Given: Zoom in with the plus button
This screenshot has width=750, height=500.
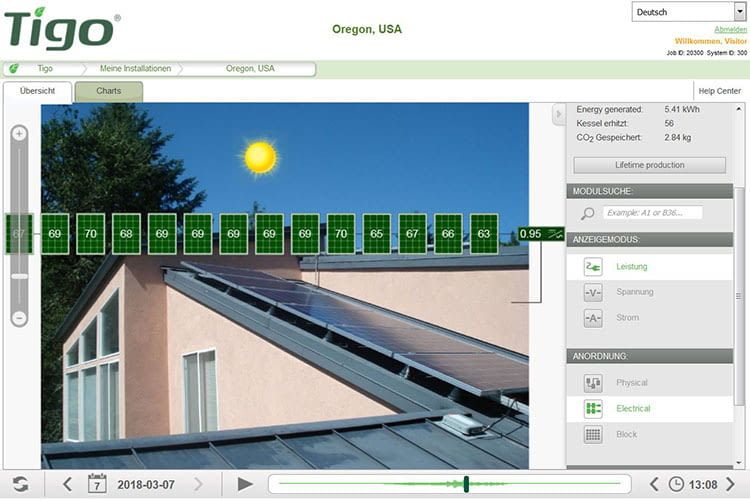Looking at the screenshot, I should (19, 133).
